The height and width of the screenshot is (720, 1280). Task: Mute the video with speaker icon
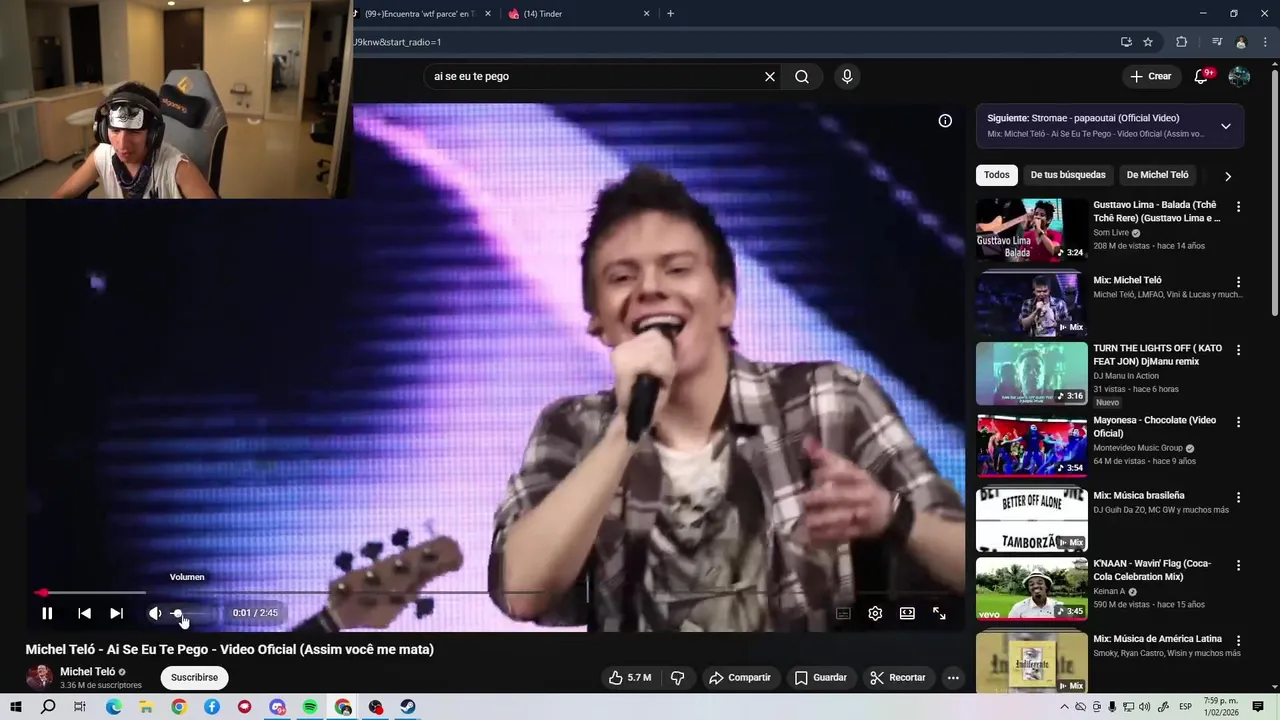pos(154,613)
